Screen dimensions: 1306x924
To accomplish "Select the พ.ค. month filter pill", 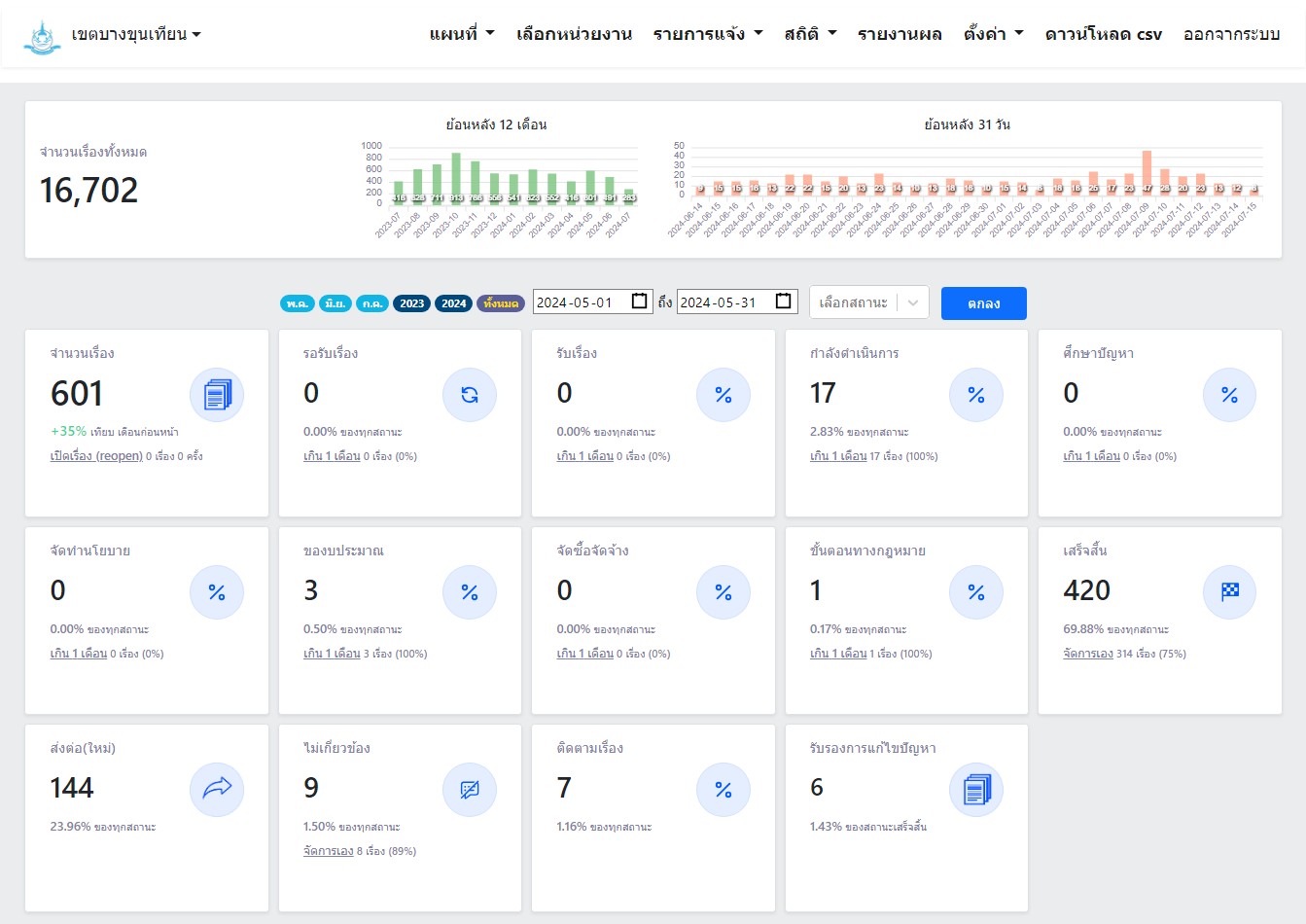I will click(x=298, y=303).
